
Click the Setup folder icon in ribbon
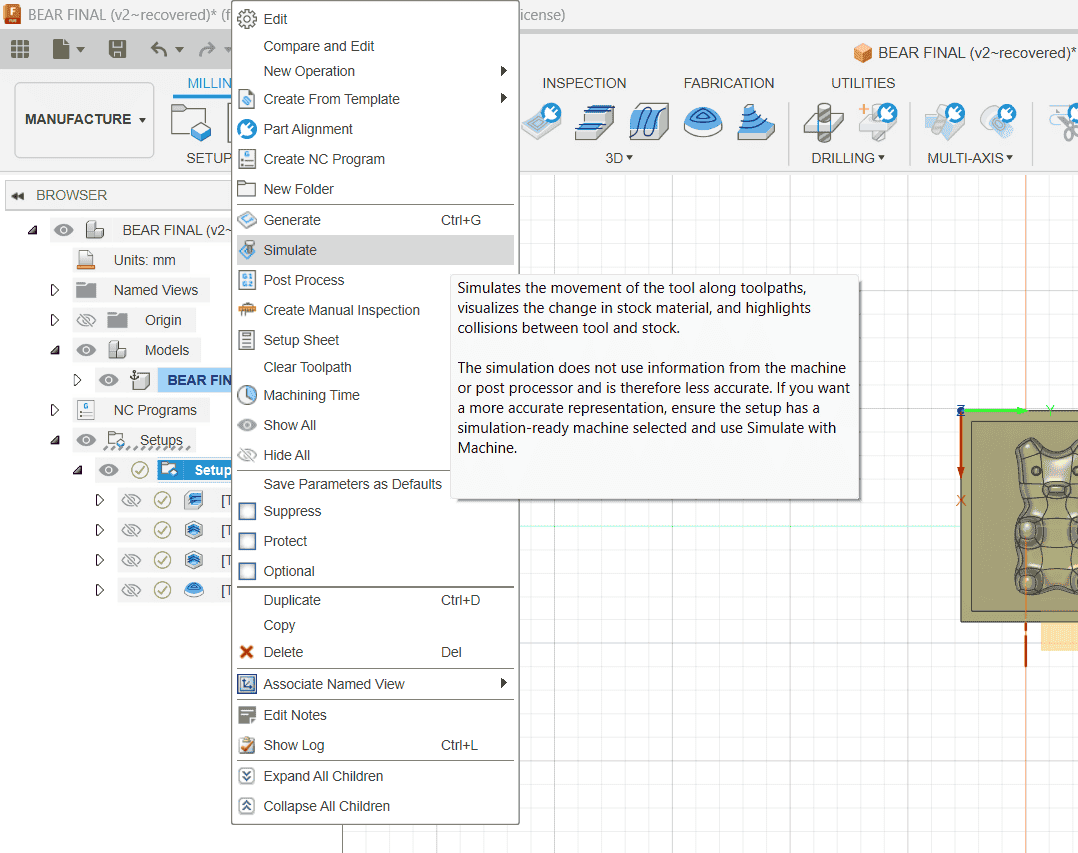(x=192, y=122)
